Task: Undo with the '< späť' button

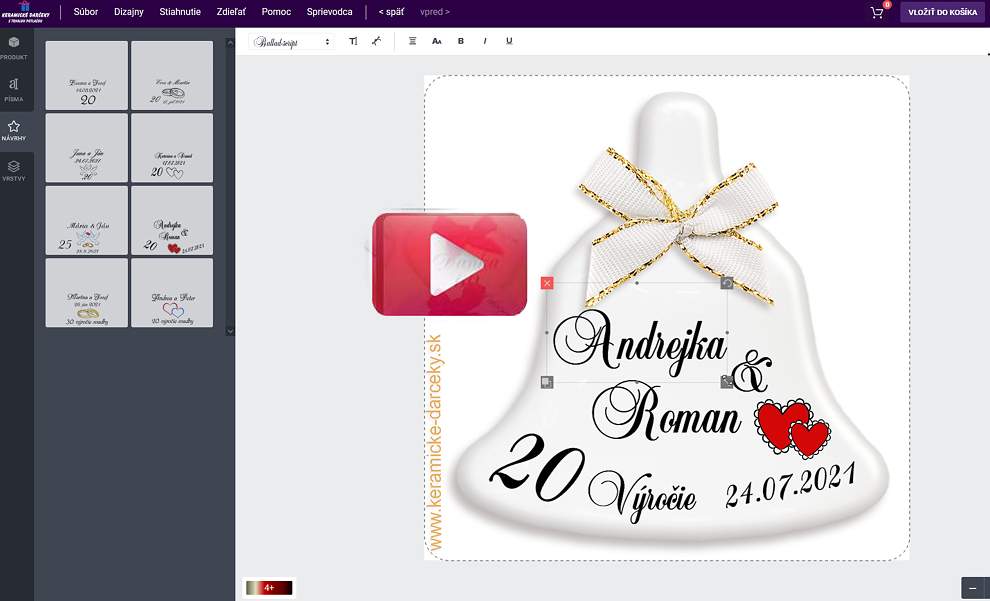Action: point(391,12)
